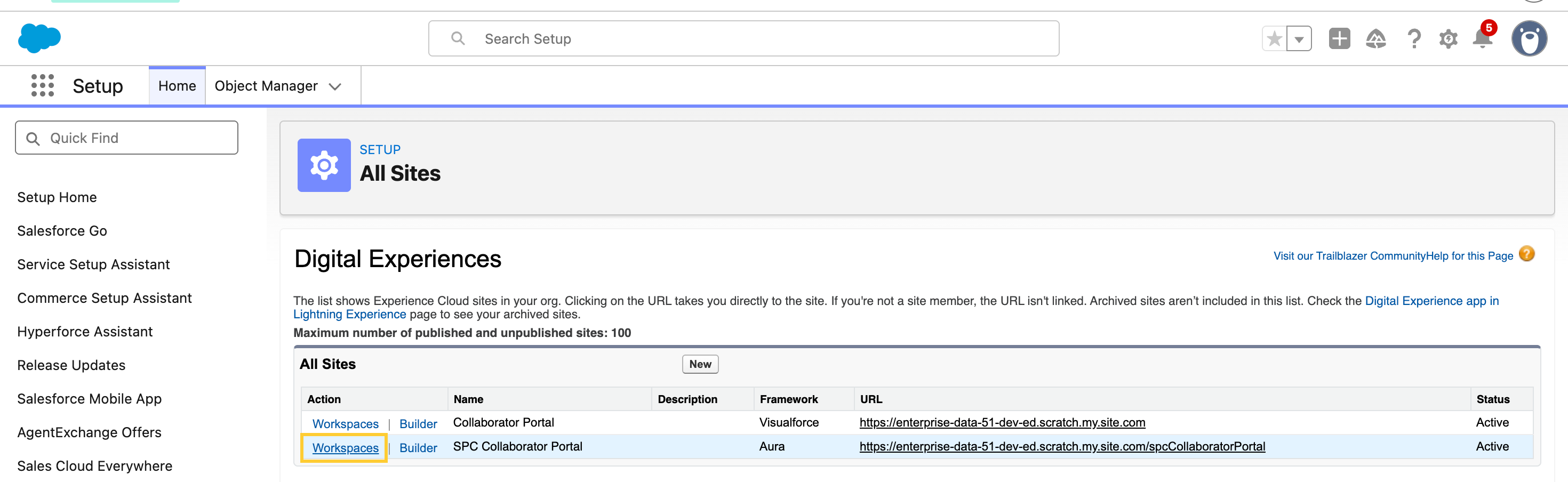Open AgentExchange Offers
1568x482 pixels.
pyautogui.click(x=90, y=432)
